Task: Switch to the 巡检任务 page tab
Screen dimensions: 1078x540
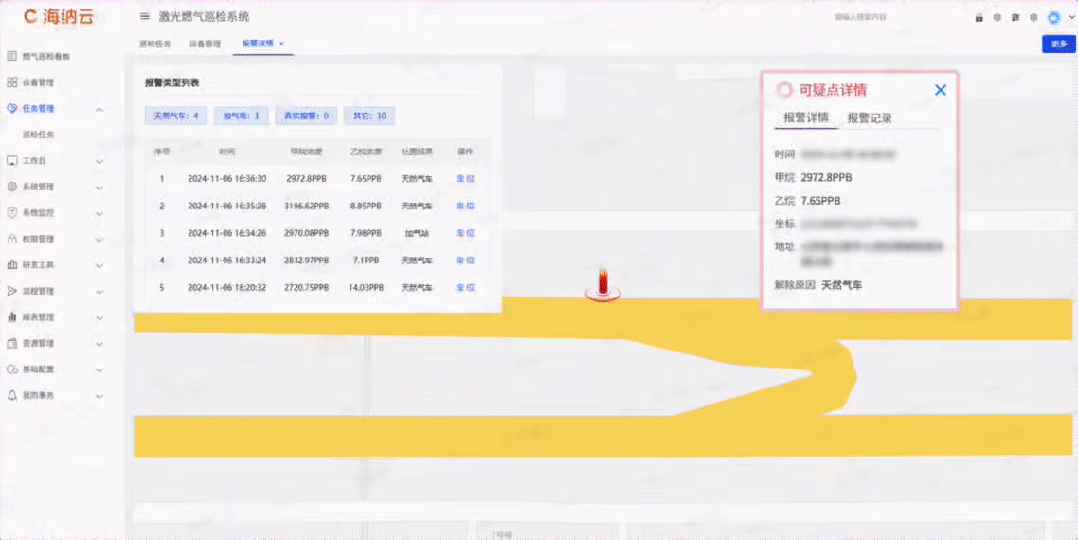Action: pyautogui.click(x=154, y=43)
